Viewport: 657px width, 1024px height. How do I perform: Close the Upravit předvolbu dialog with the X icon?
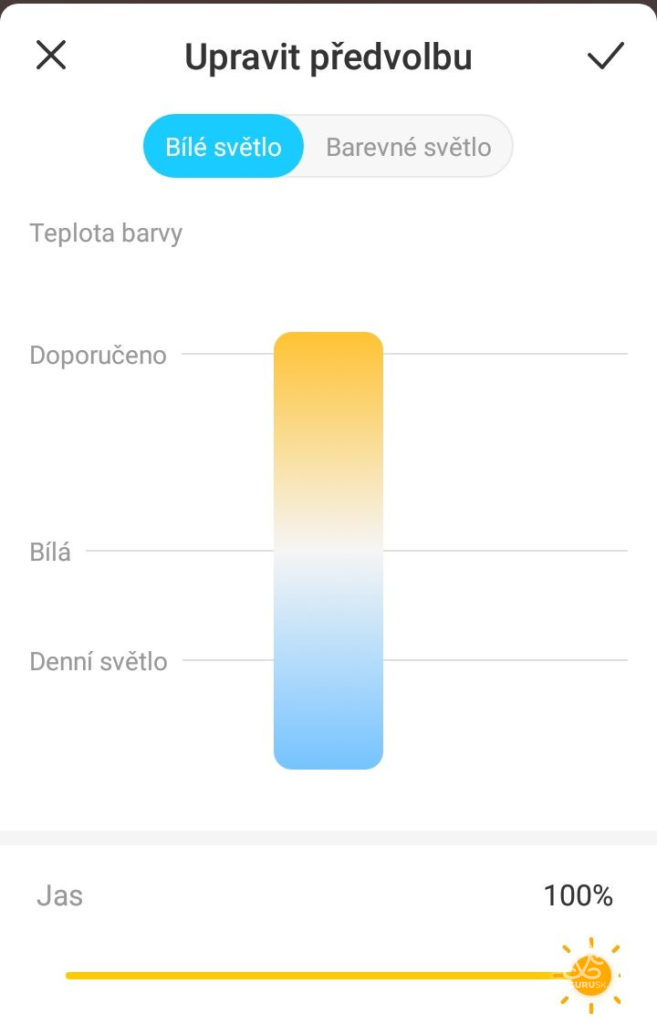pos(51,55)
